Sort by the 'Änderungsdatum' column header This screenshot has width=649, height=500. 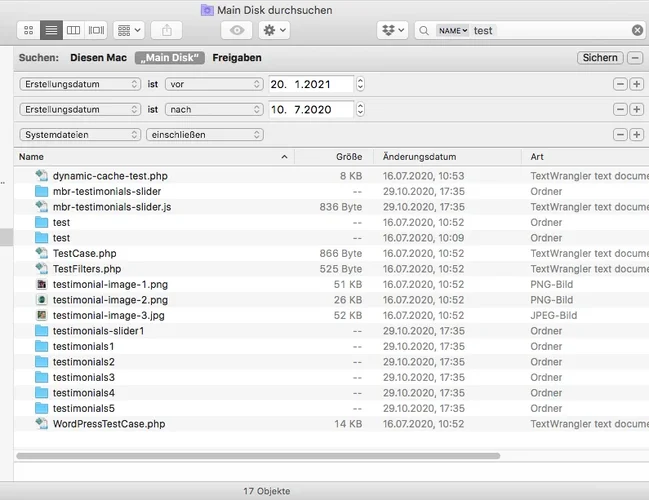420,157
